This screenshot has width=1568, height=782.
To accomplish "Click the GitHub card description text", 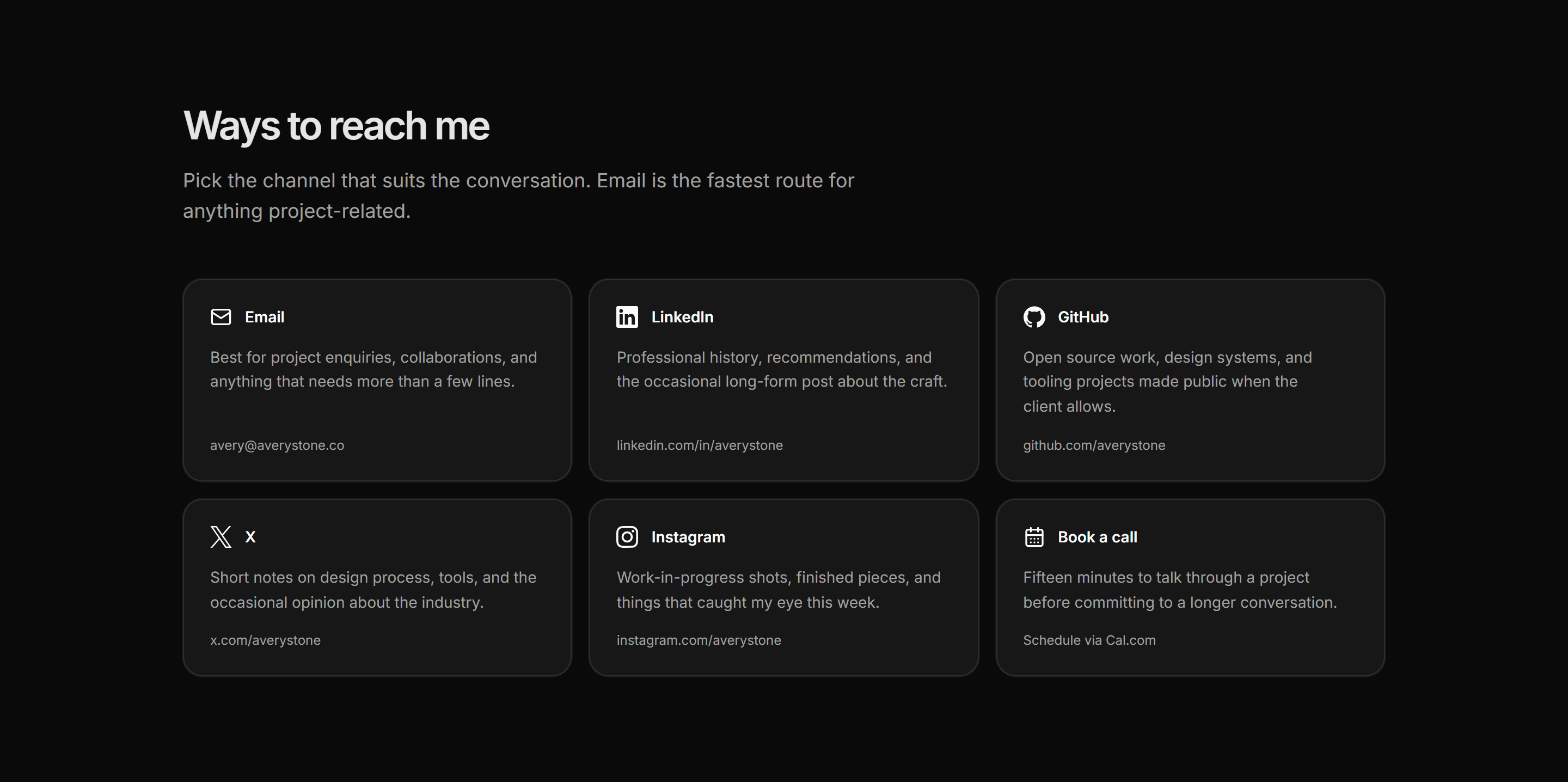I will coord(1167,382).
